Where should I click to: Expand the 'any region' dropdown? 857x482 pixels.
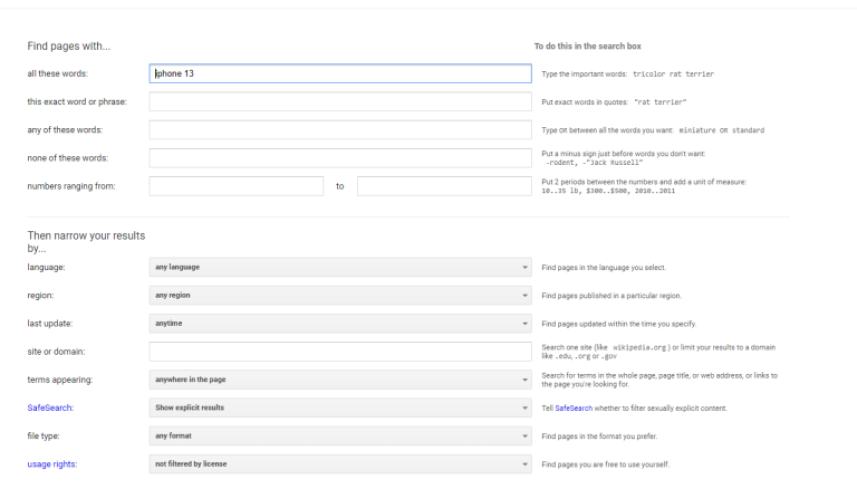(x=340, y=296)
